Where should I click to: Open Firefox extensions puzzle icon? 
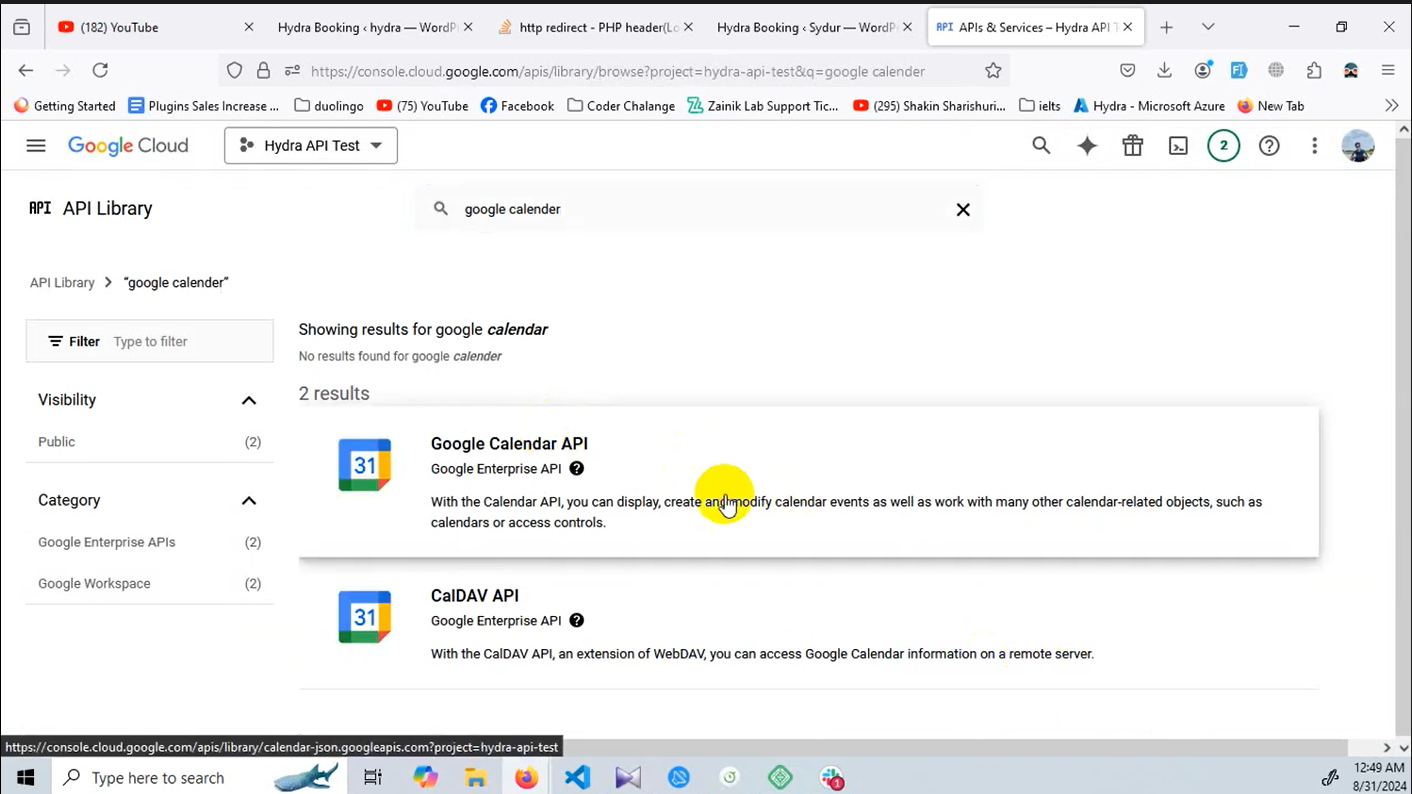point(1314,70)
